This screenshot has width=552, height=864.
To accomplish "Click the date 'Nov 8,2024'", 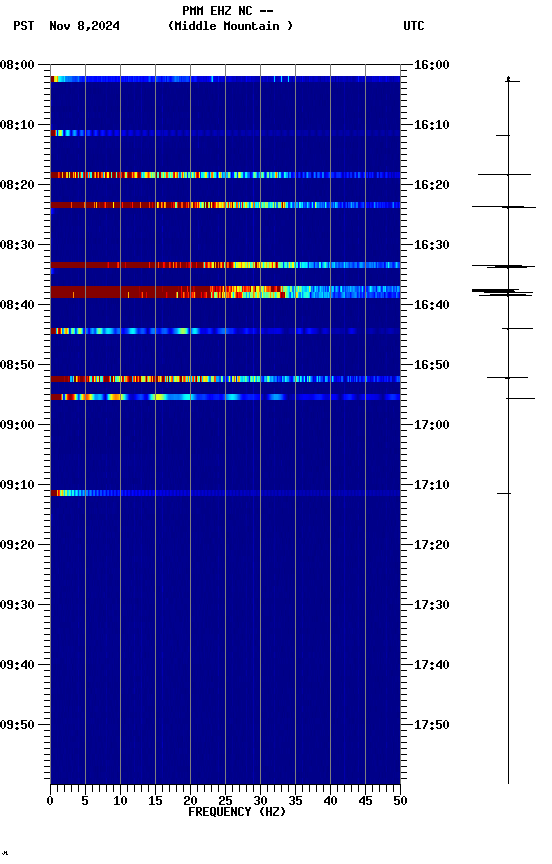I will 84,26.
